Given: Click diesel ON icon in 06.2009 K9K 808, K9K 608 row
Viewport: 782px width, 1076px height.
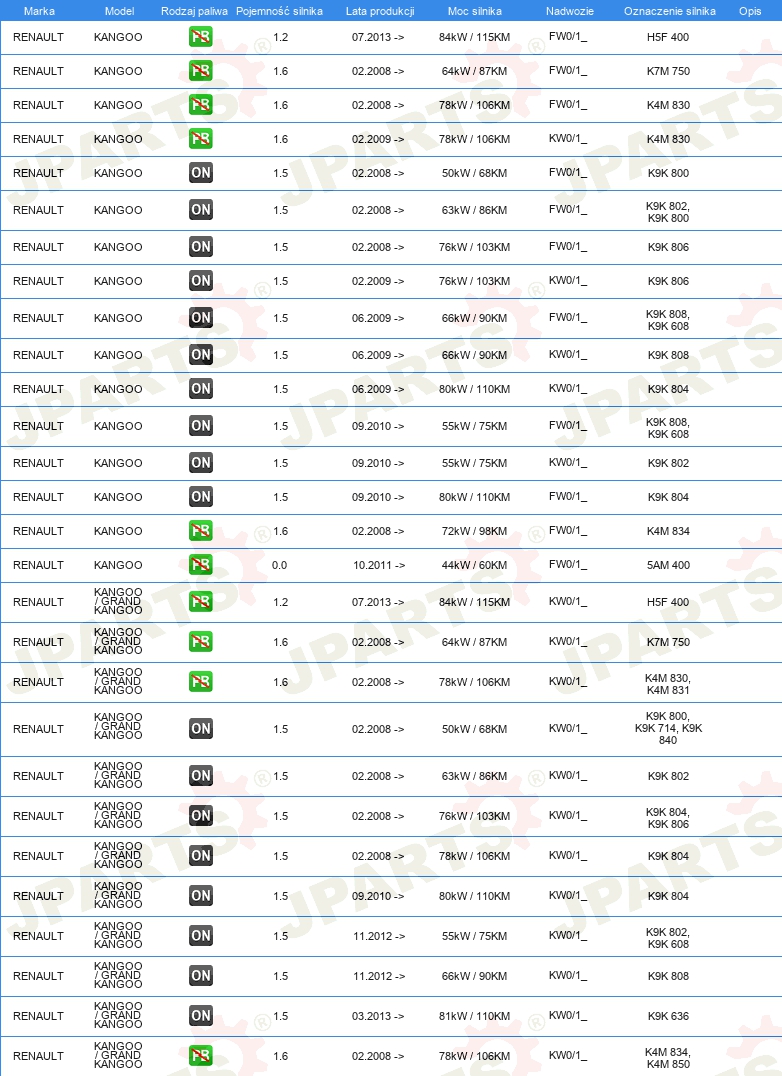Looking at the screenshot, I should pos(201,318).
